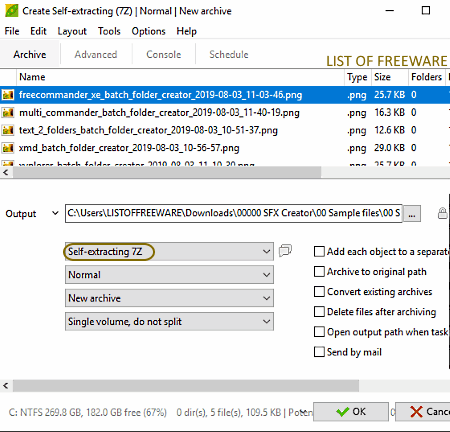This screenshot has width=450, height=432.
Task: Open the Tools menu
Action: [109, 31]
